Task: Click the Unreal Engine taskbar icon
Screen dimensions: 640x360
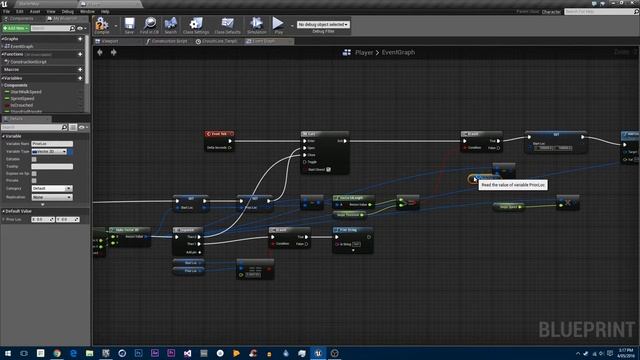Action: [x=318, y=353]
